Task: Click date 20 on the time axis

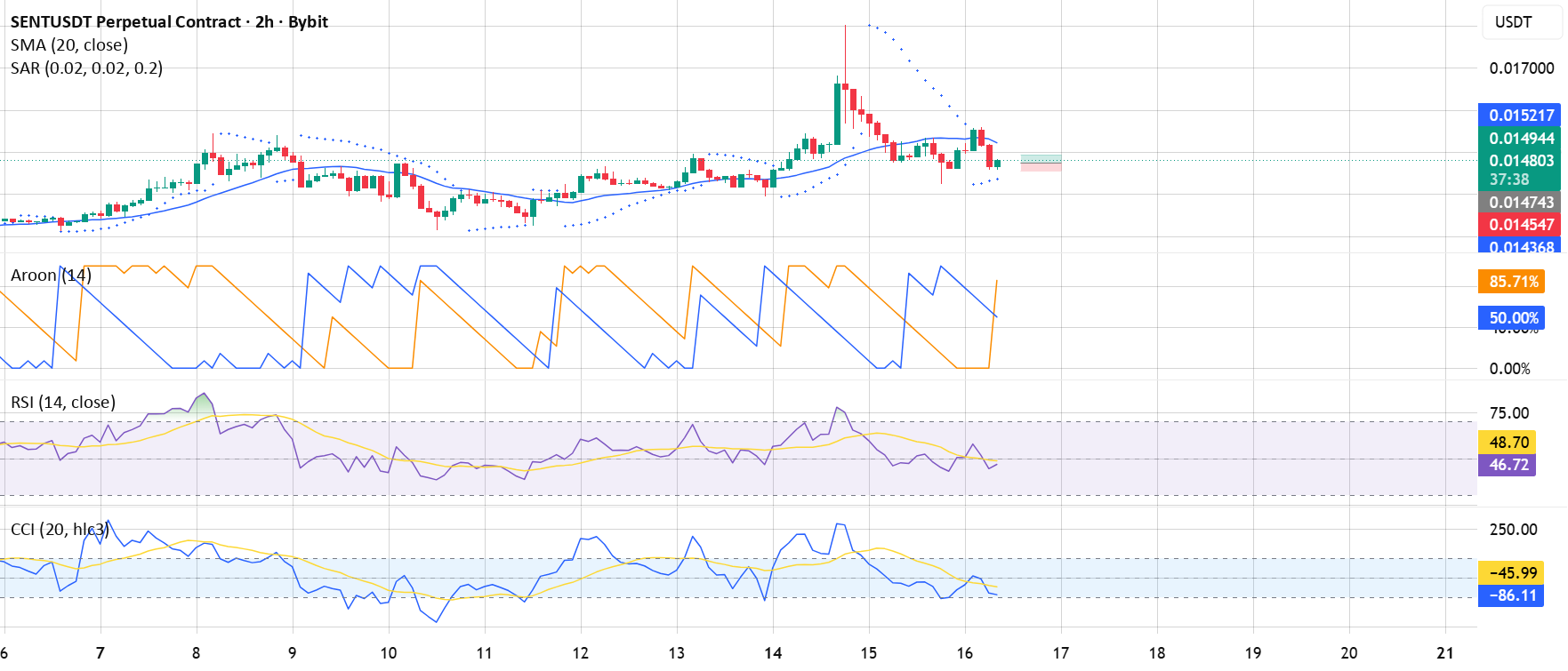Action: [1349, 653]
